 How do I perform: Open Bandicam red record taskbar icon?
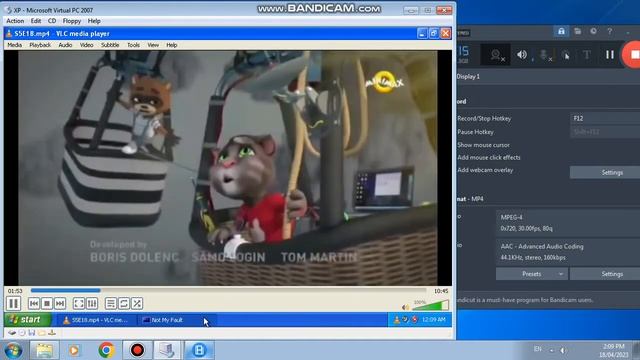pyautogui.click(x=137, y=350)
